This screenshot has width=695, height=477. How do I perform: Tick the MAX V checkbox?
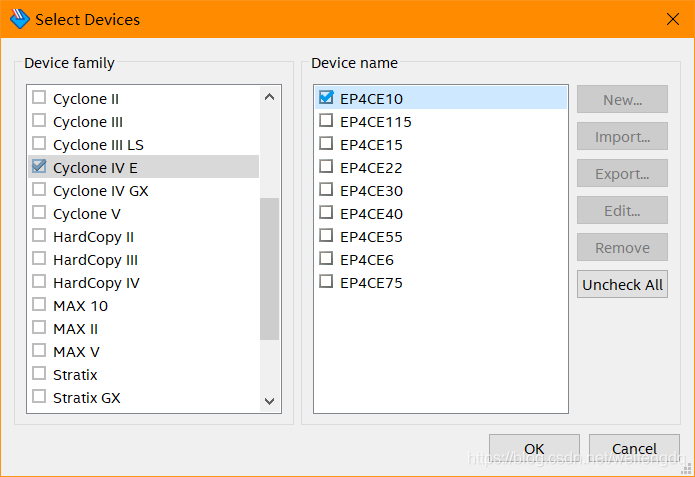[x=39, y=351]
